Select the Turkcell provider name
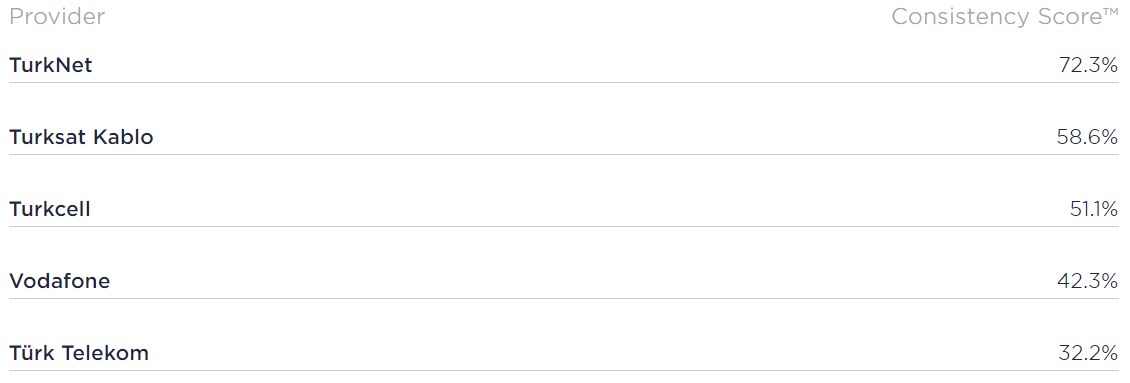The width and height of the screenshot is (1130, 383). click(50, 209)
